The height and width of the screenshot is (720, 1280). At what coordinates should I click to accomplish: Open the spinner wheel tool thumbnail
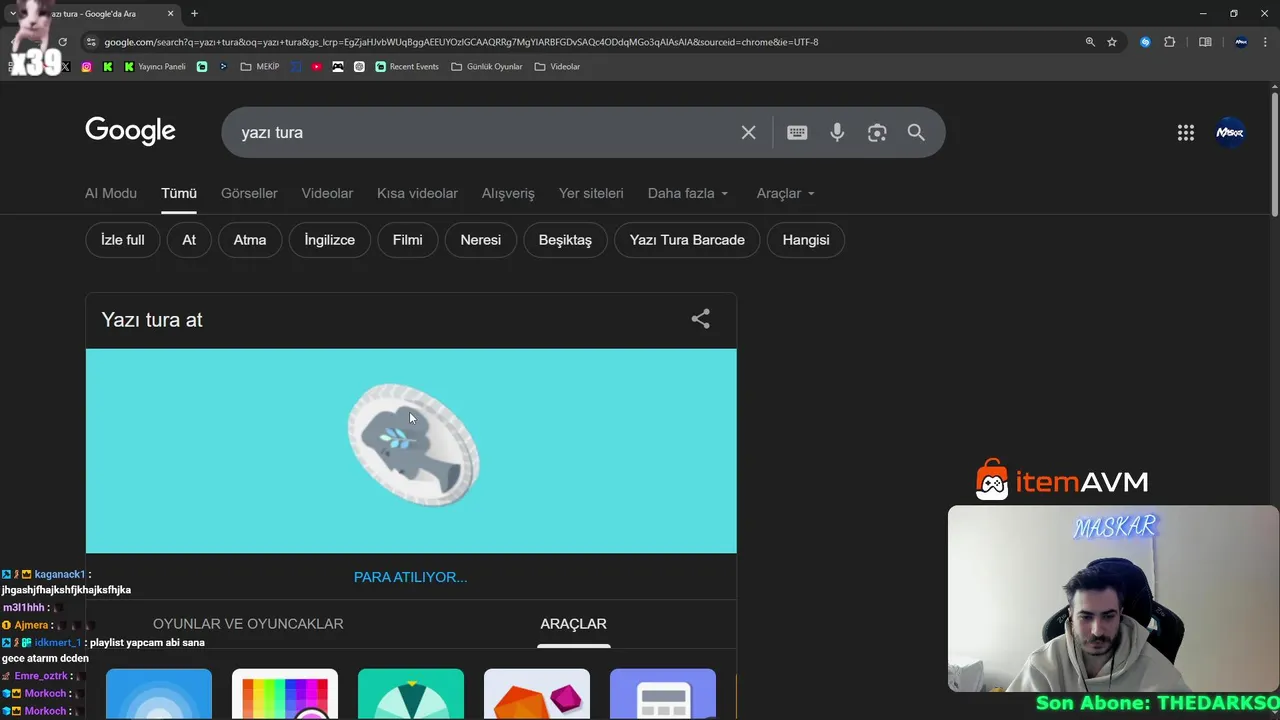tap(411, 694)
